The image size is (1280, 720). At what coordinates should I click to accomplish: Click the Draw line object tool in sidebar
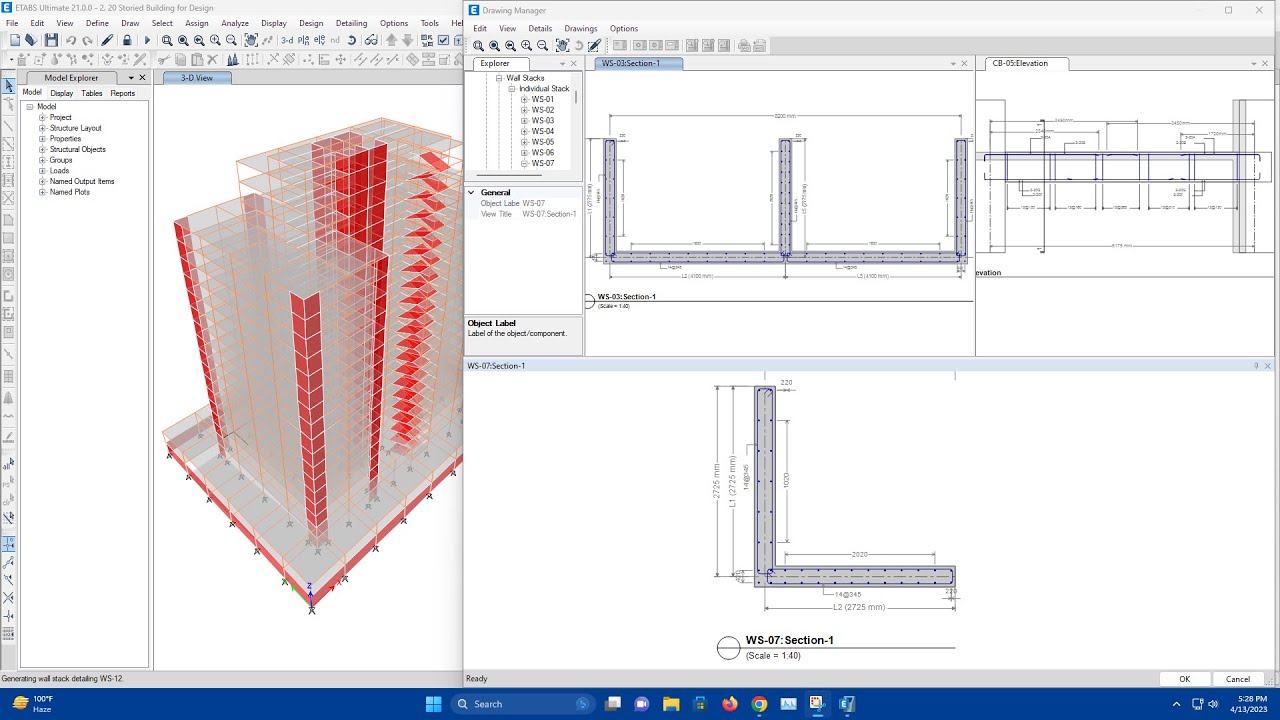tap(9, 126)
